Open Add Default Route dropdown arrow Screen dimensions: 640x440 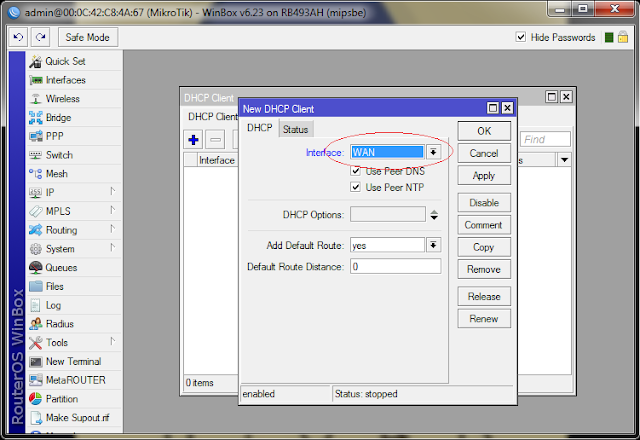click(433, 245)
